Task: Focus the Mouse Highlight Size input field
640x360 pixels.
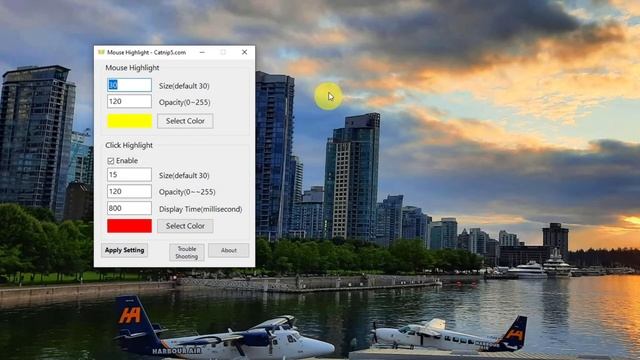Action: click(x=129, y=85)
